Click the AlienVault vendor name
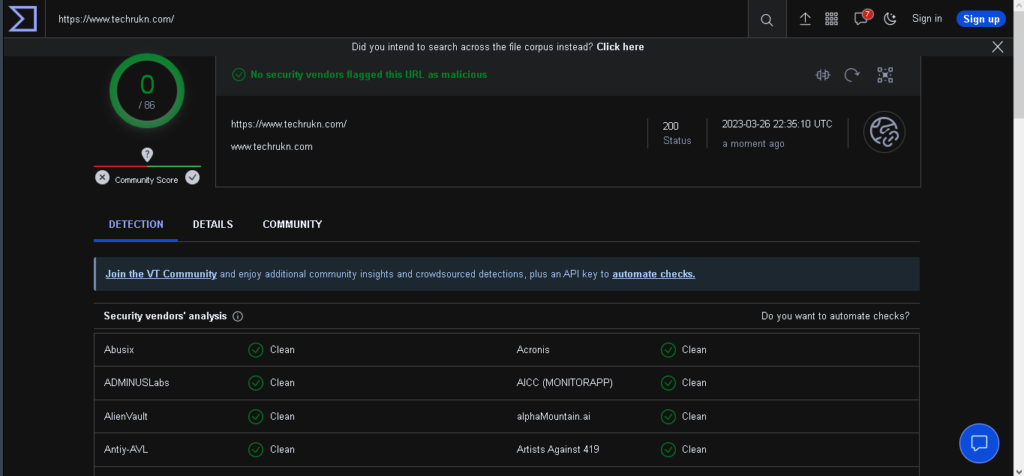 click(125, 417)
